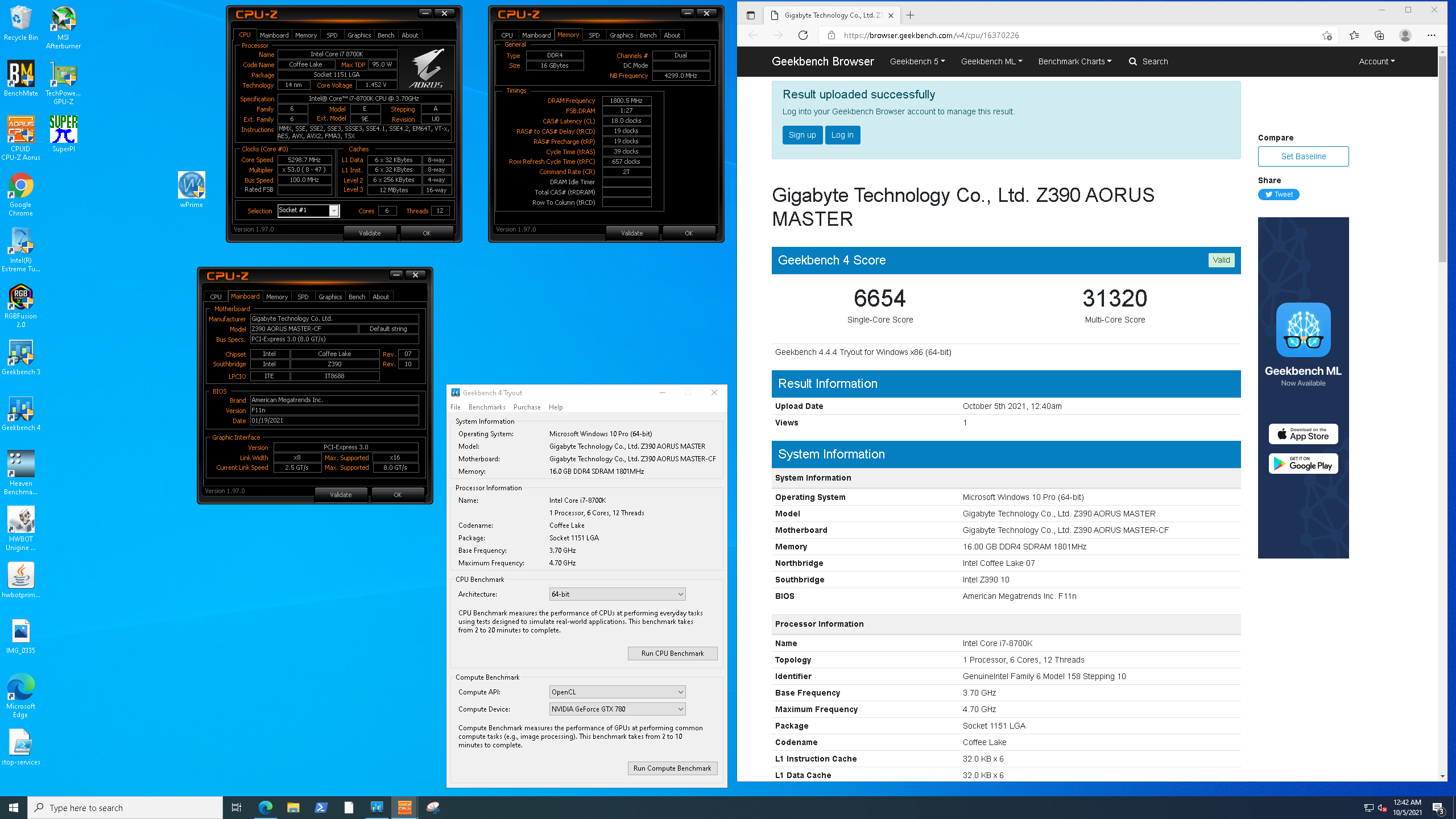Open File Explorer from the taskbar
1456x819 pixels.
point(293,808)
